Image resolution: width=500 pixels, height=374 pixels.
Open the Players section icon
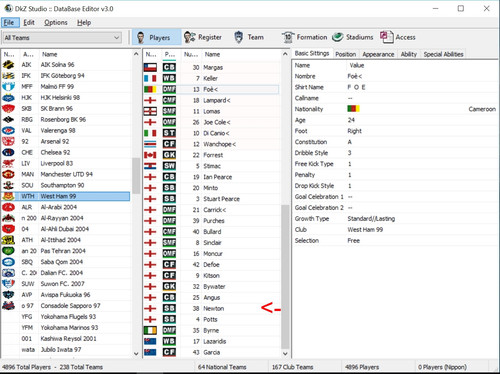click(x=141, y=37)
